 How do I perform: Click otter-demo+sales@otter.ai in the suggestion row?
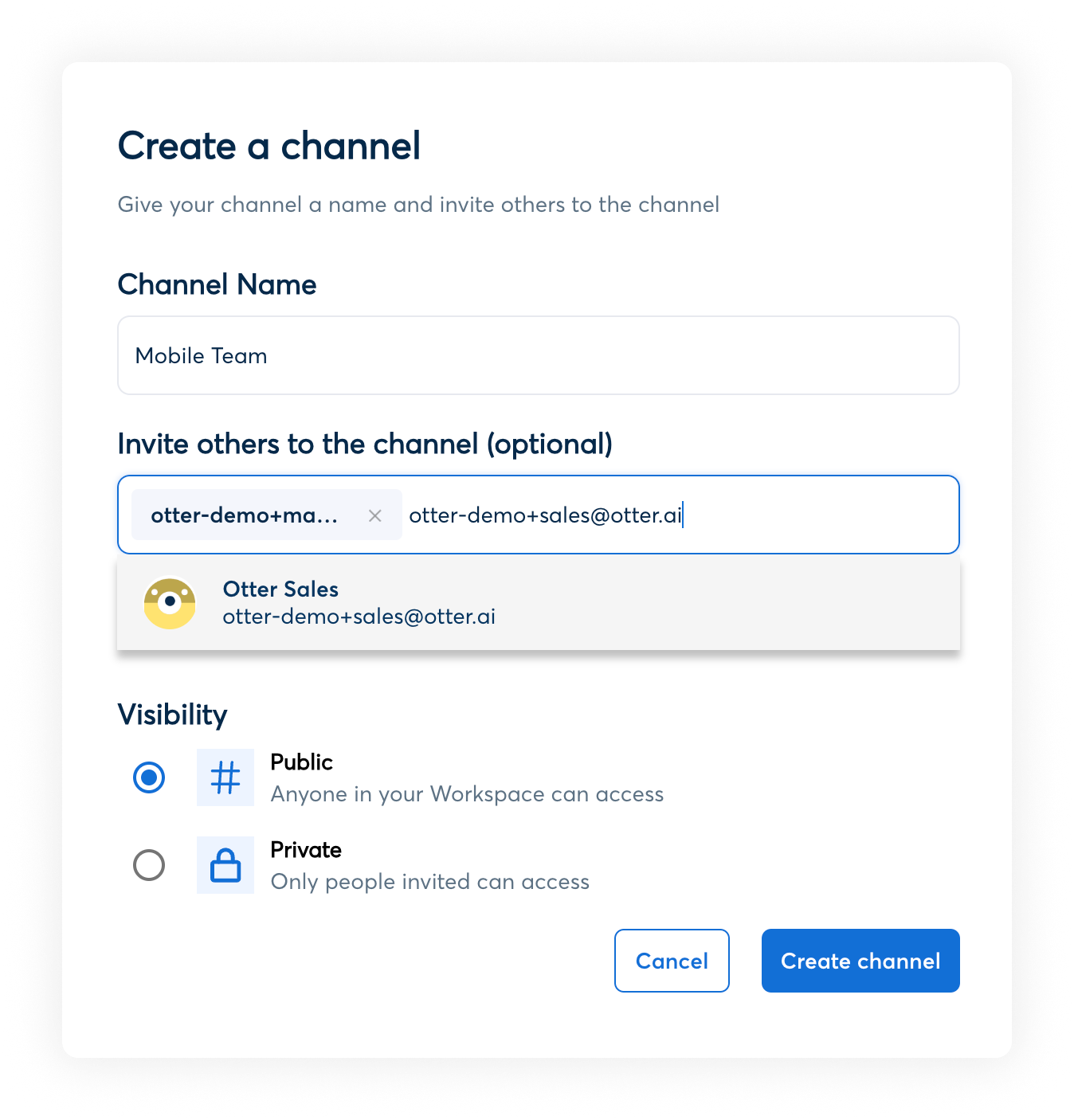(x=359, y=617)
